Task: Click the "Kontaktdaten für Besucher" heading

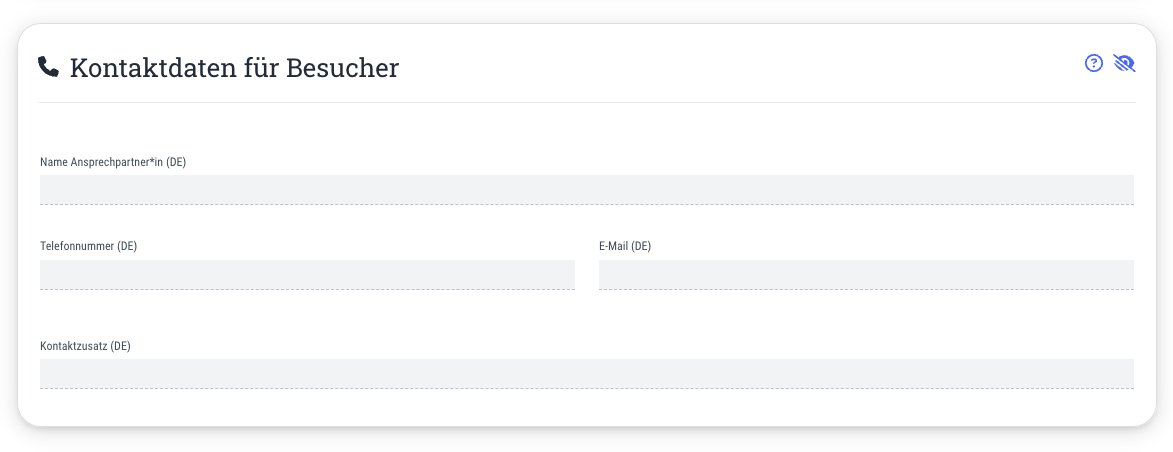Action: point(234,67)
